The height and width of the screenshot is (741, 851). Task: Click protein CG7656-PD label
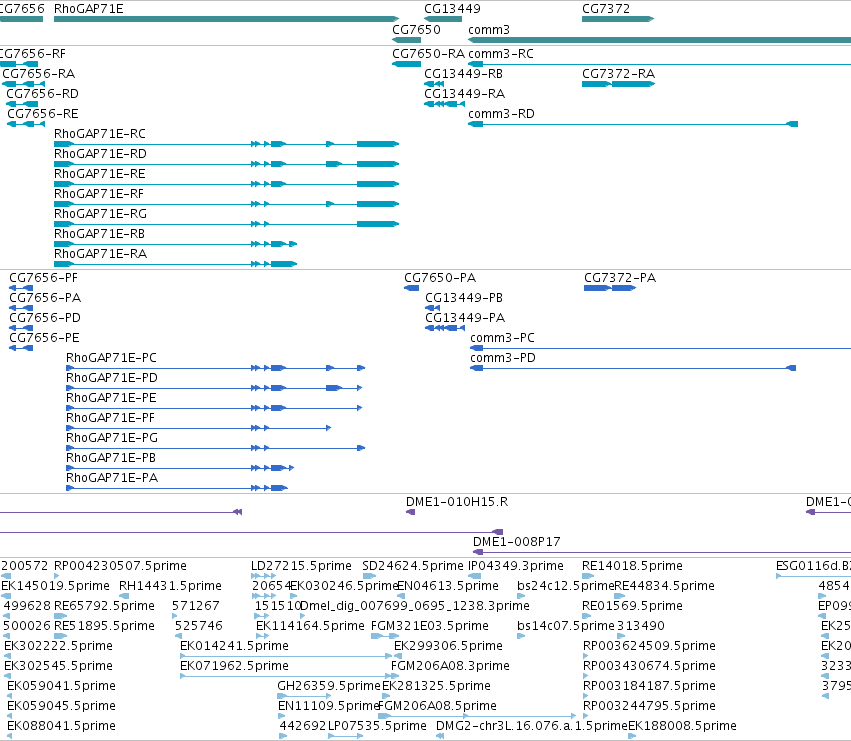(45, 318)
